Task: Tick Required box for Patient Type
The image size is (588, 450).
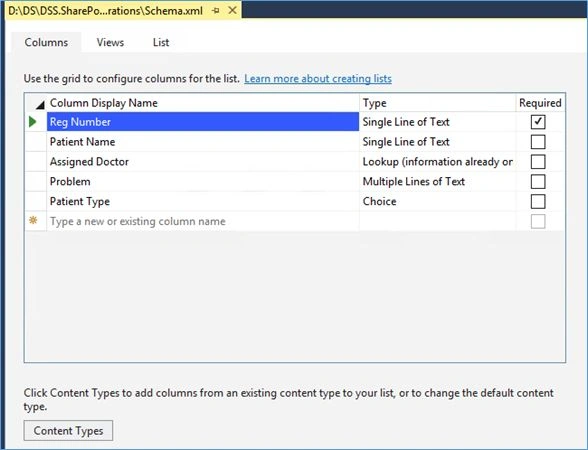Action: (x=538, y=201)
